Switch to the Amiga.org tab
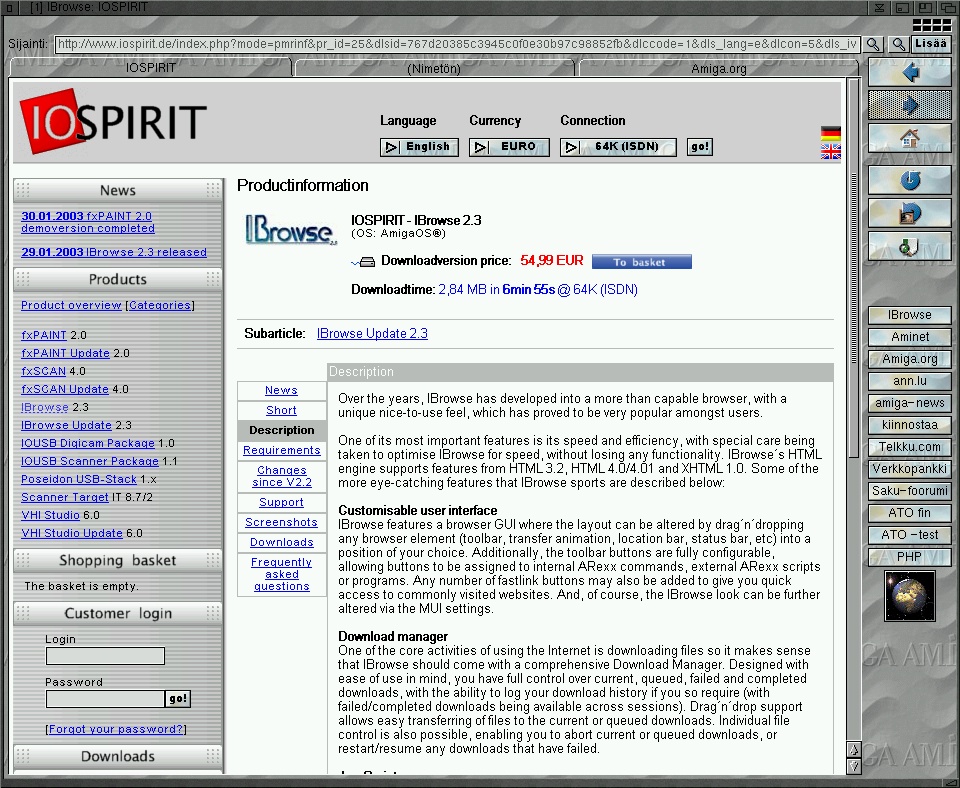This screenshot has height=788, width=960. coord(718,68)
